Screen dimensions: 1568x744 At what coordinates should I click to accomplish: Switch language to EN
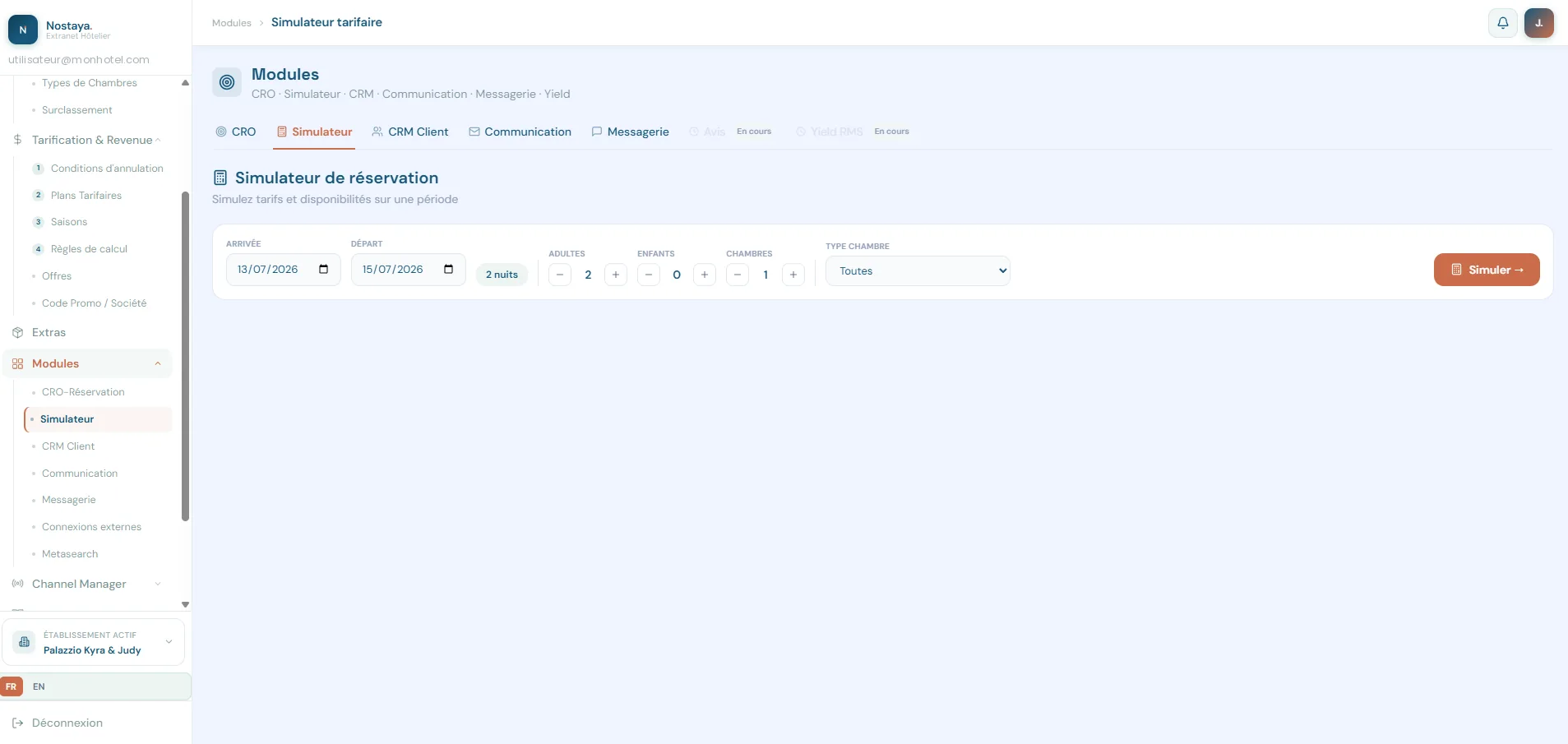pyautogui.click(x=39, y=687)
